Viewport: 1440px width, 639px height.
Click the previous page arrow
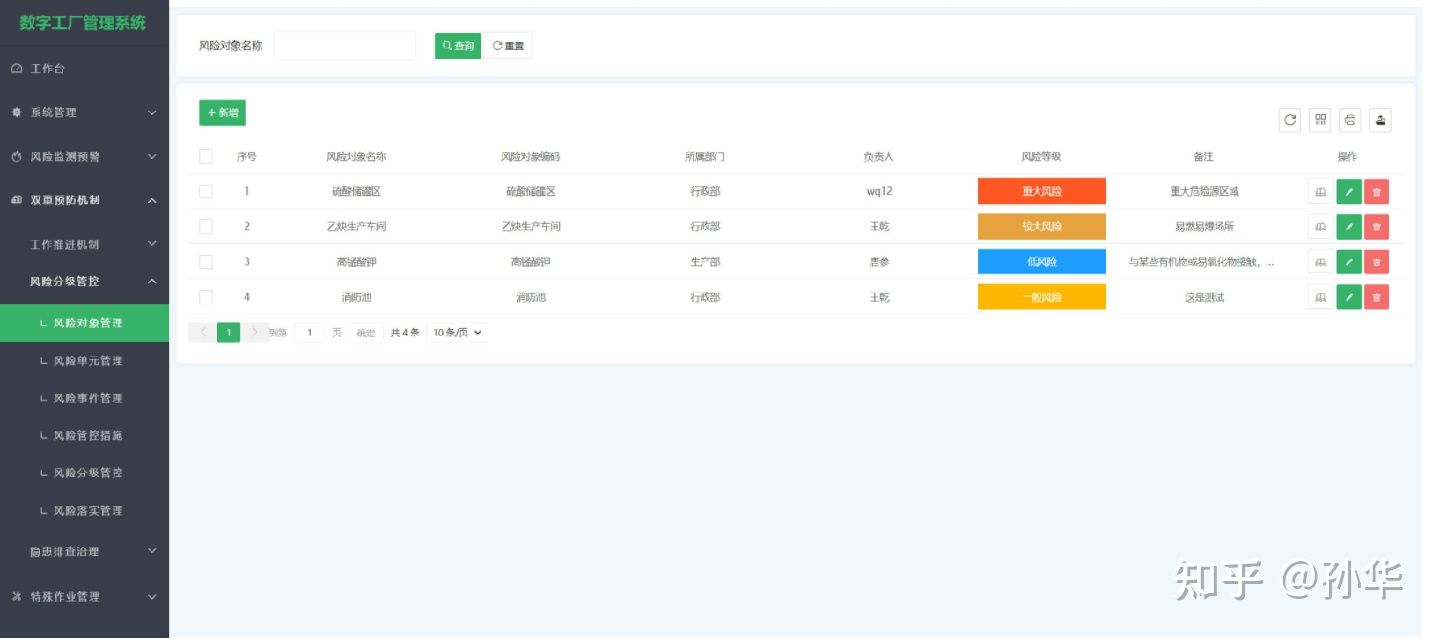(x=201, y=332)
